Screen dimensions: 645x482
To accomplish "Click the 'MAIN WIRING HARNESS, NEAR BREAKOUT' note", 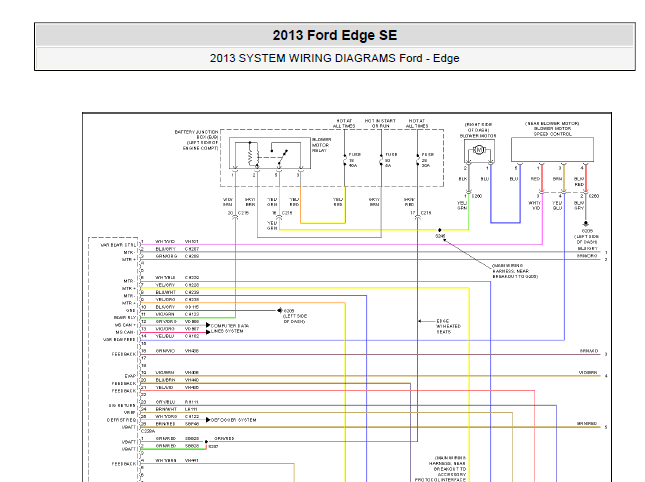I will coord(515,271).
